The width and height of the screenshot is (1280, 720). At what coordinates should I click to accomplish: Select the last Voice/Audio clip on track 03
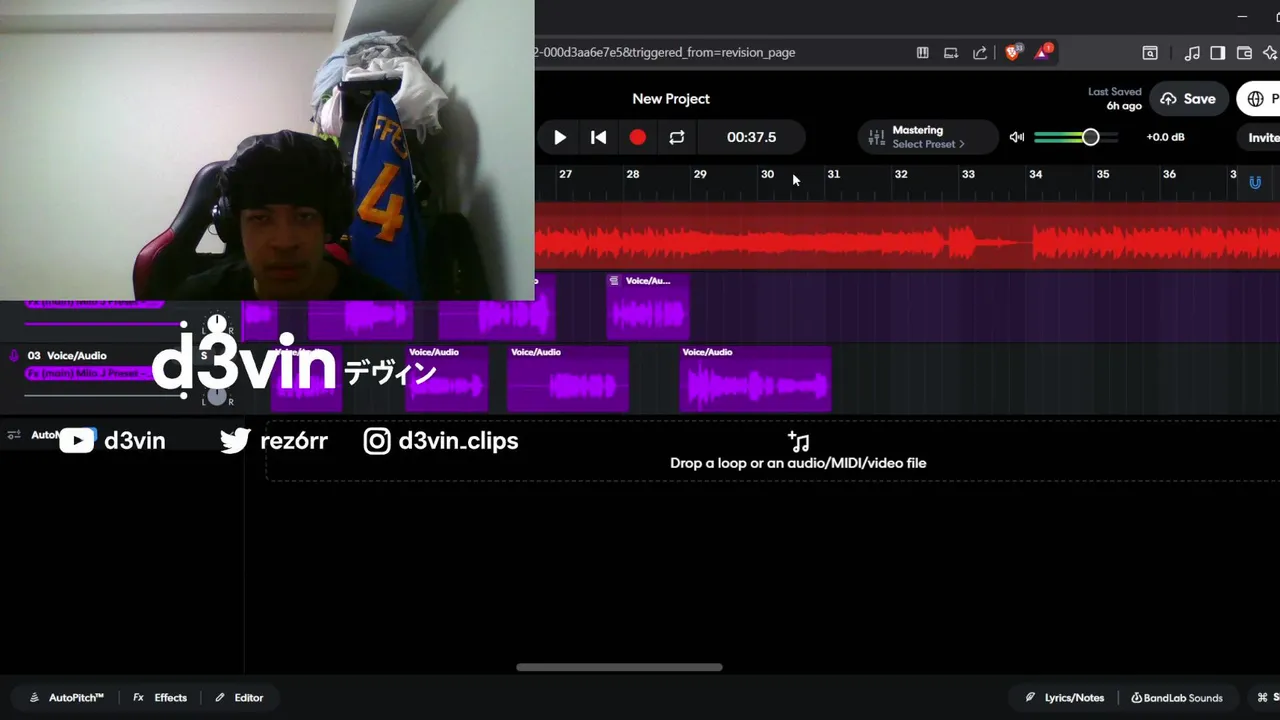point(755,378)
